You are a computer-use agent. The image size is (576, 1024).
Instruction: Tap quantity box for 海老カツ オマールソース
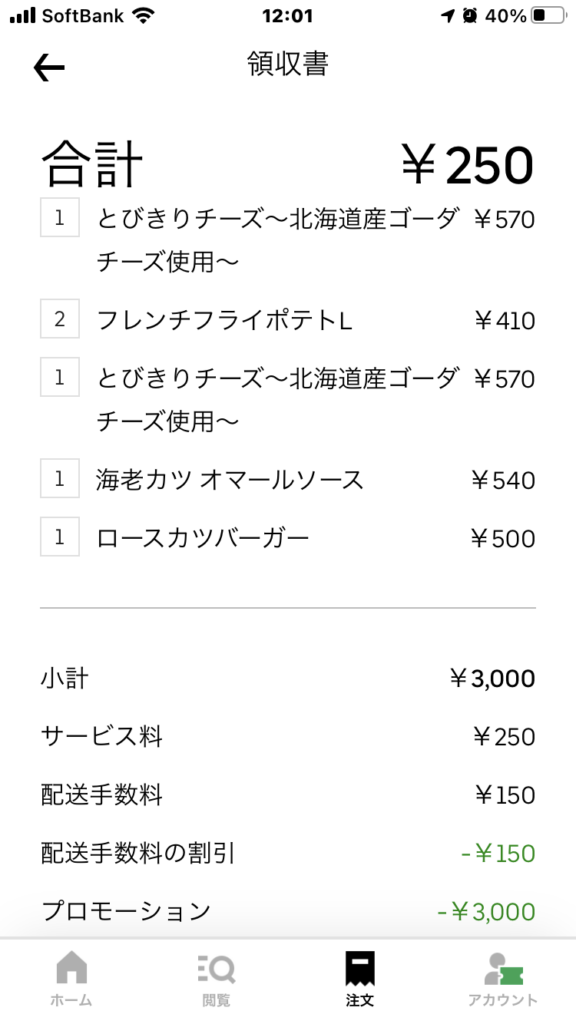click(x=59, y=478)
